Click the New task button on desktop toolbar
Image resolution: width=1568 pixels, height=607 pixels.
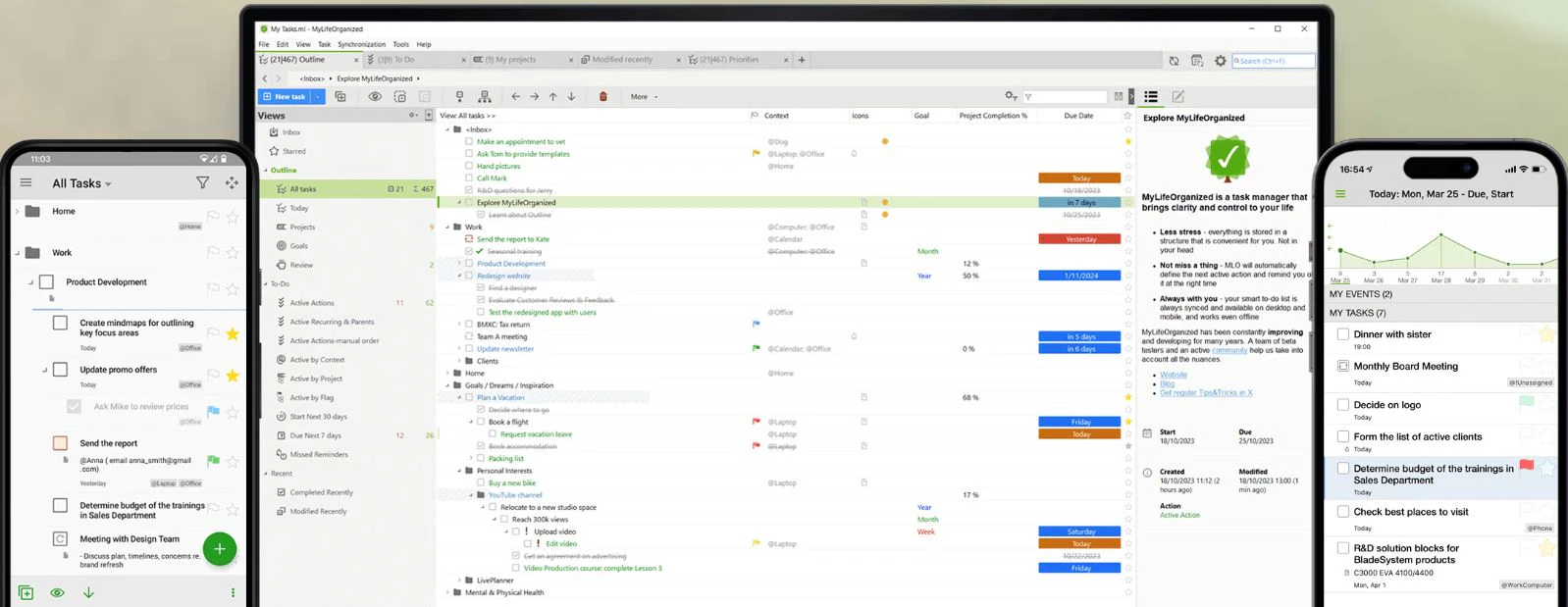pyautogui.click(x=285, y=97)
